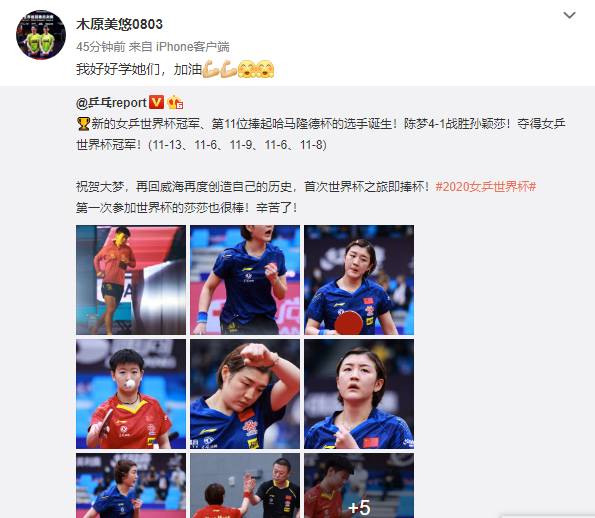
Task: Click the iPhone客户端 source link
Action: (x=192, y=47)
